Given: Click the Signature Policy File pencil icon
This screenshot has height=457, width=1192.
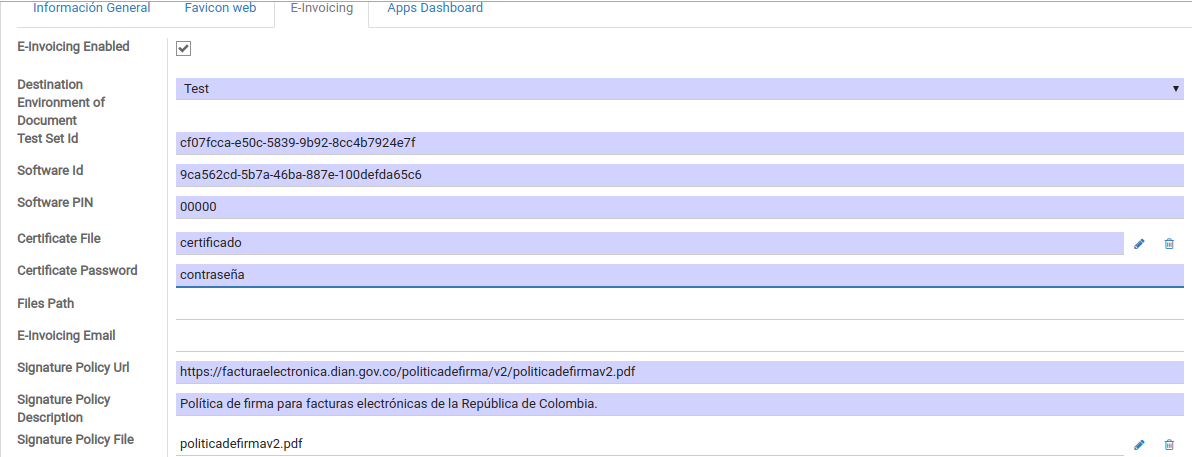Looking at the screenshot, I should tap(1139, 444).
